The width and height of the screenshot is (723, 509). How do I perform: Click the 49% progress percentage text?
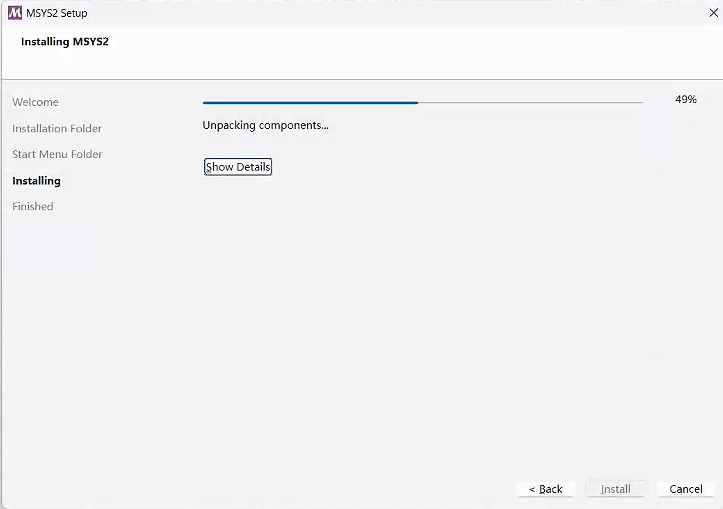686,100
